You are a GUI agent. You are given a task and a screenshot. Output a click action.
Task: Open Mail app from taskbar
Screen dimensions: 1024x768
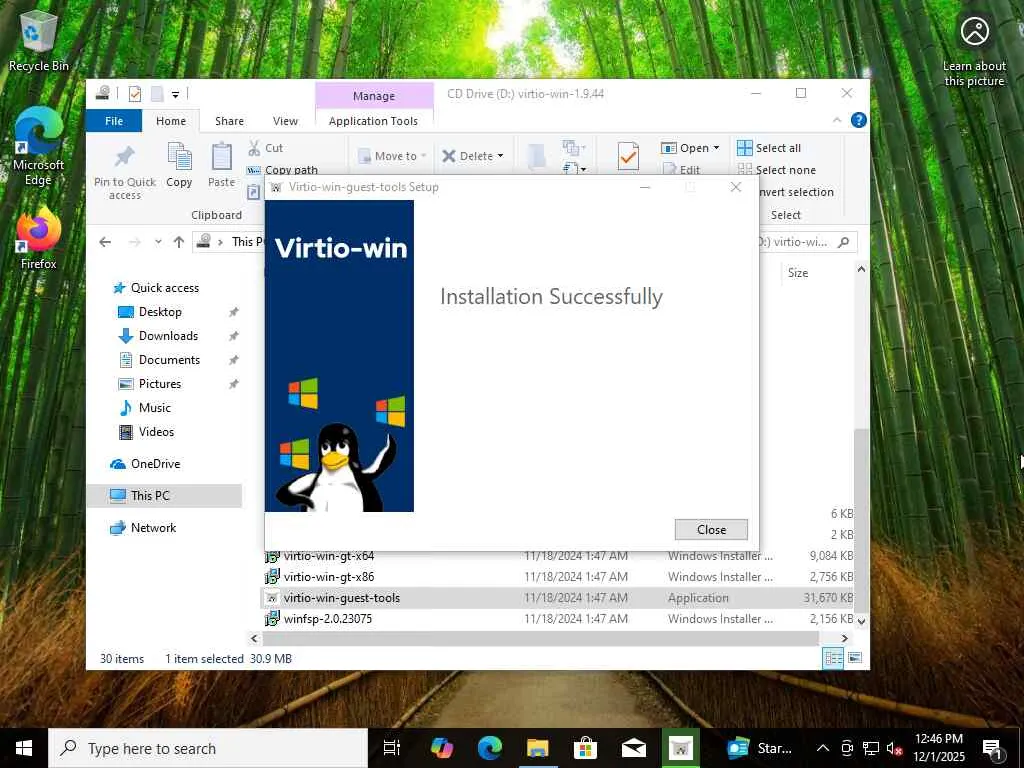pos(633,748)
